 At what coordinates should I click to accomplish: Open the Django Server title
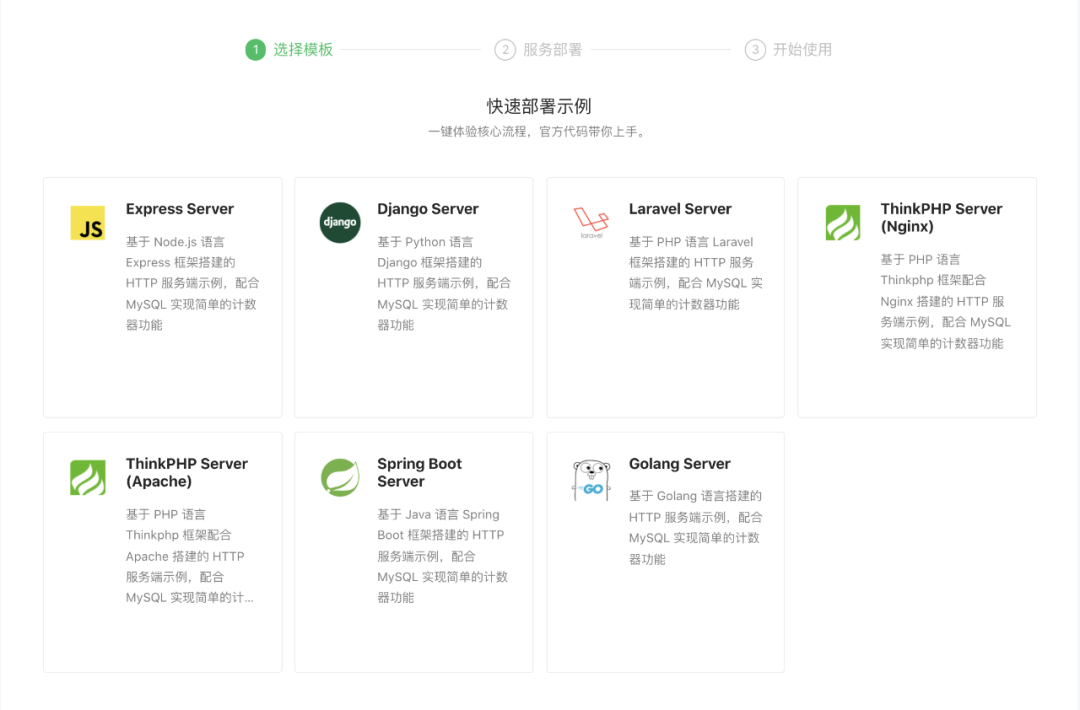point(428,209)
